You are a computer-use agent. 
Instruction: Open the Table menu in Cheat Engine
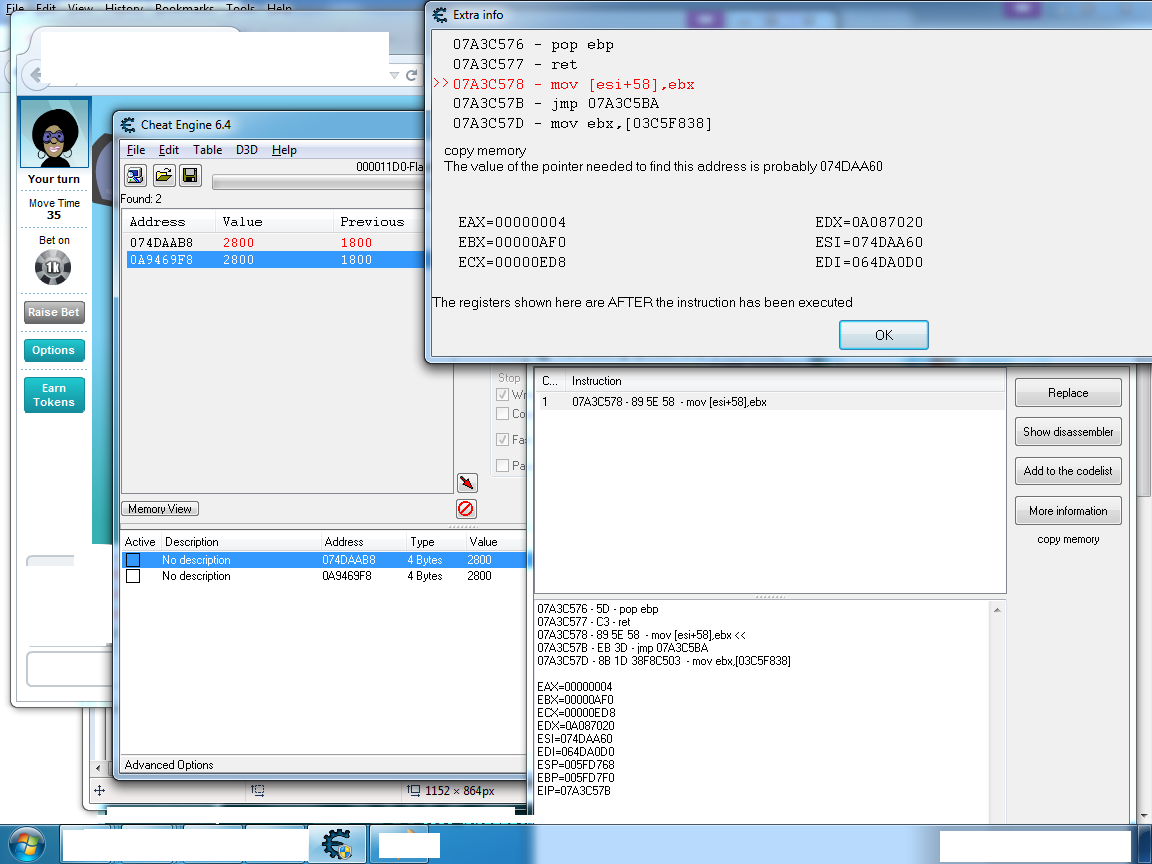207,150
